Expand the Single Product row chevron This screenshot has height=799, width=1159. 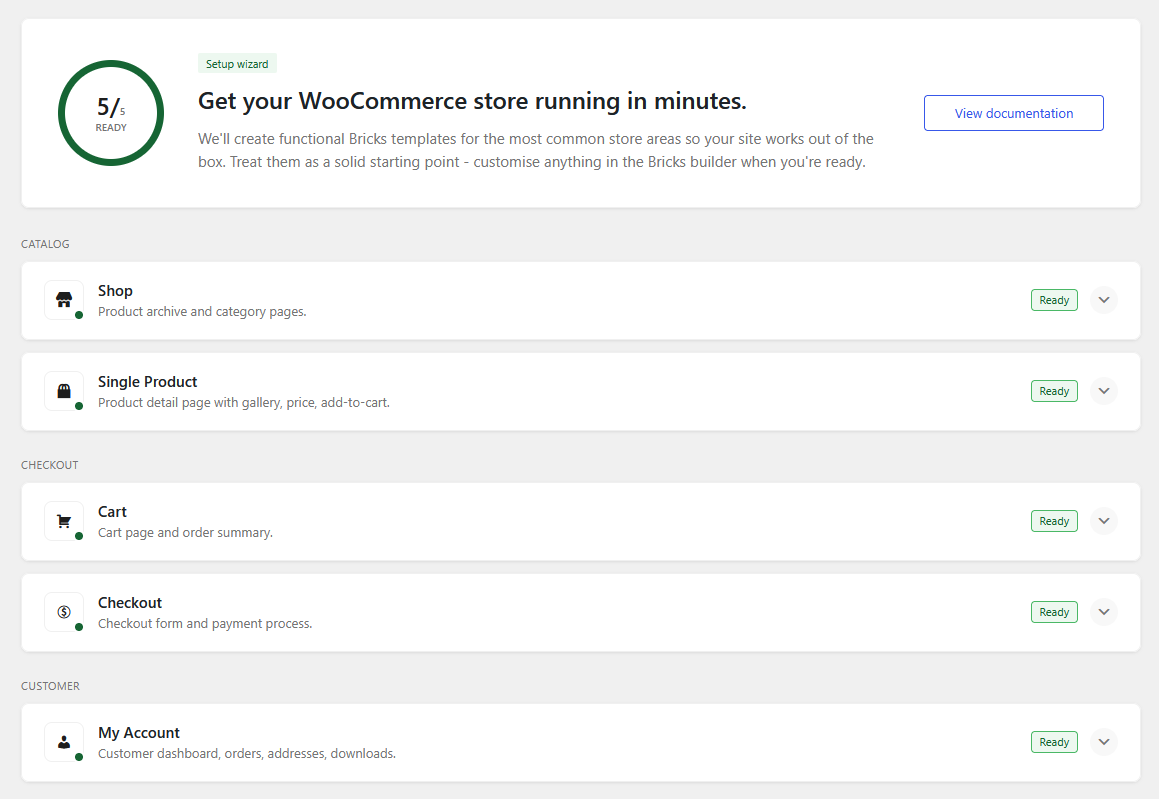pyautogui.click(x=1104, y=391)
